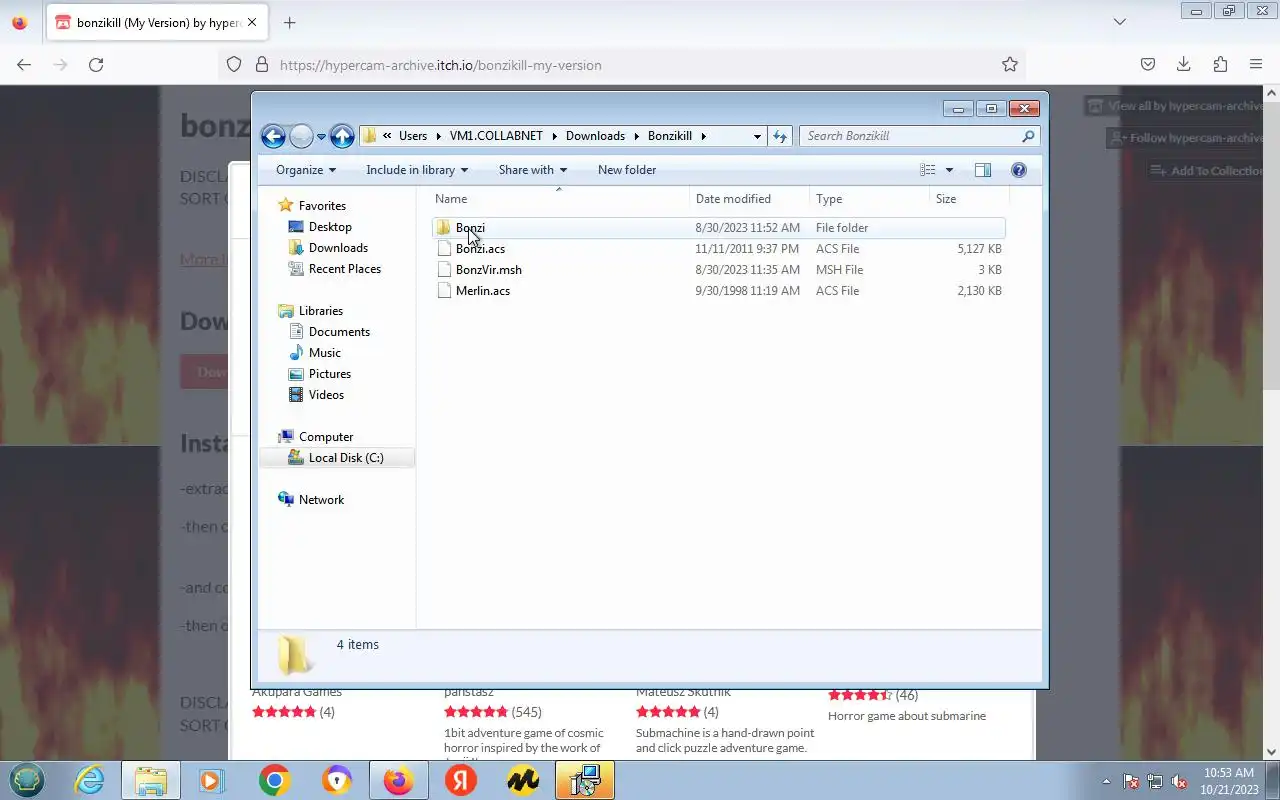Open Firefox extensions menu

click(x=1220, y=65)
